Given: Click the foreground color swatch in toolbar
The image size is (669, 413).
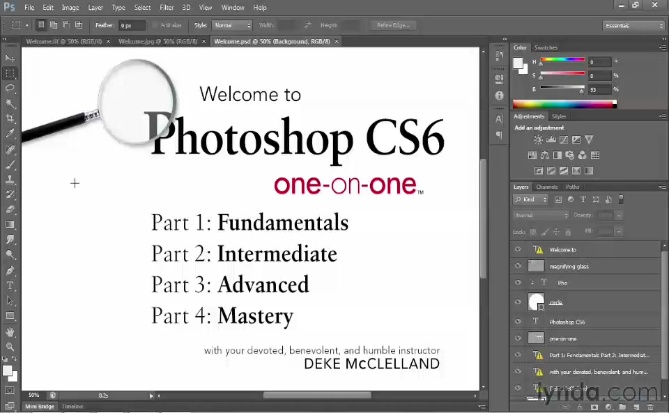Looking at the screenshot, I should [x=8, y=371].
